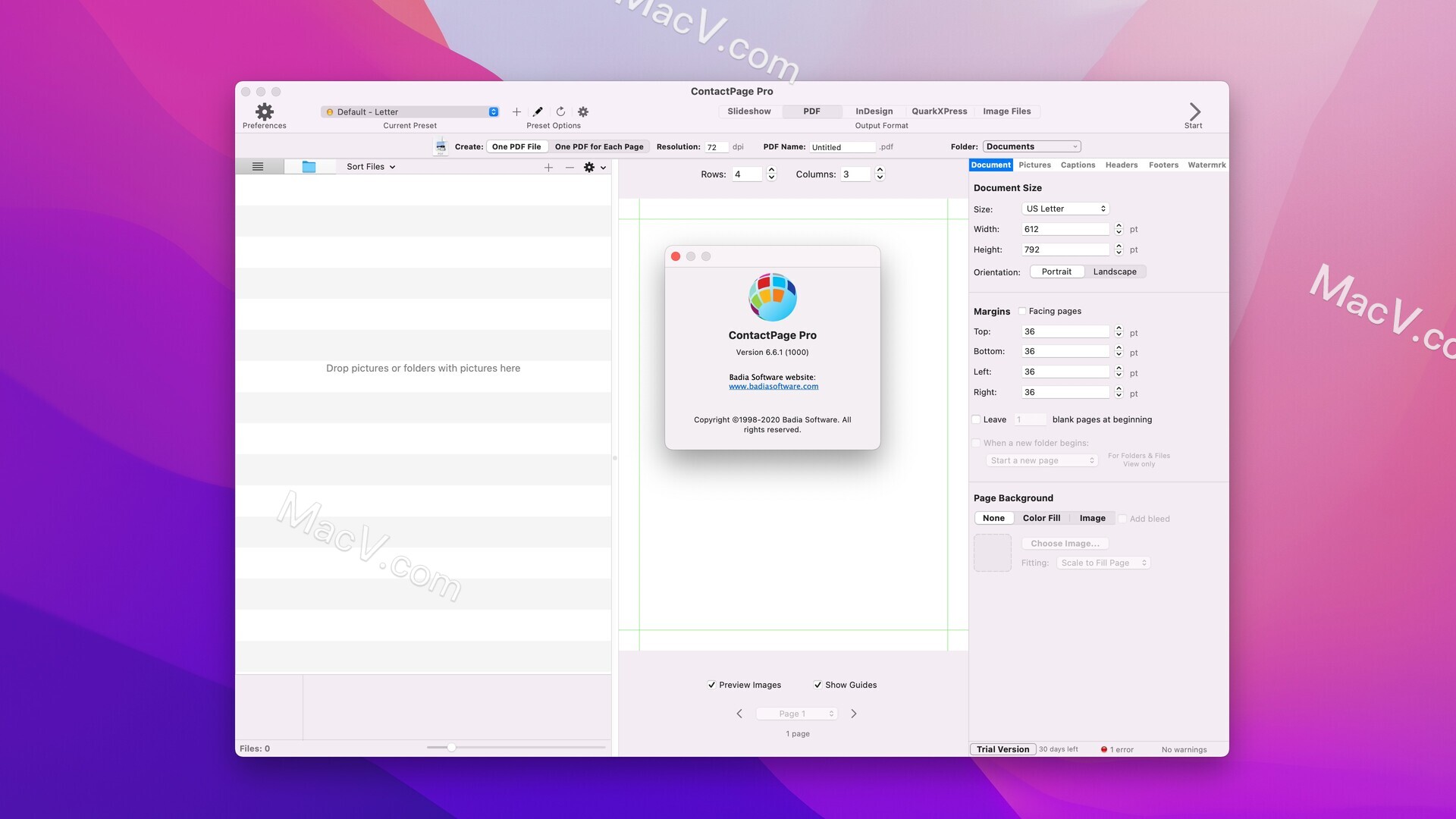This screenshot has height=819, width=1456.
Task: Adjust Right margin stepper
Action: [x=1119, y=392]
